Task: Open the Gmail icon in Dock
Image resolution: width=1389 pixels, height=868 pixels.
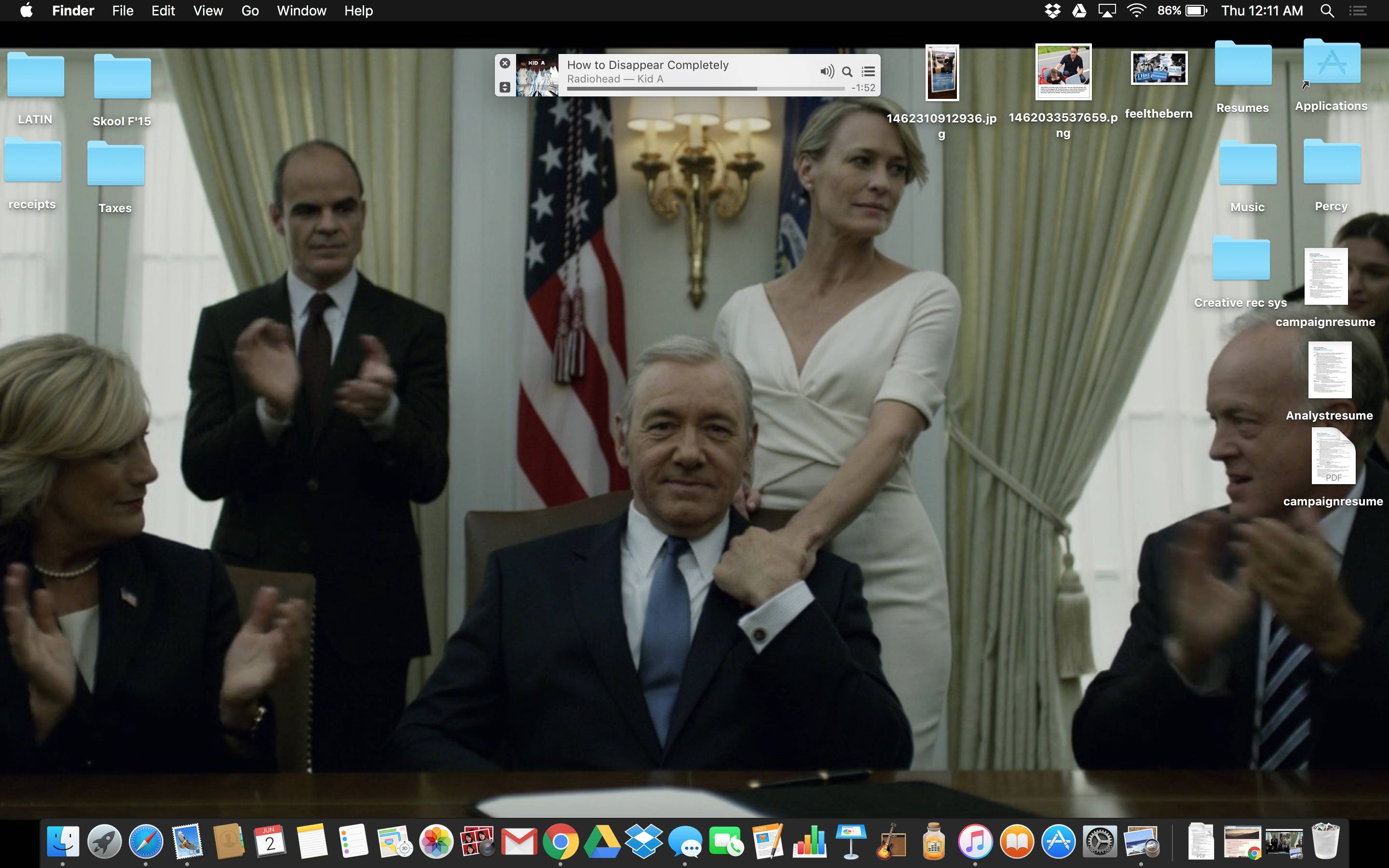Action: tap(519, 841)
